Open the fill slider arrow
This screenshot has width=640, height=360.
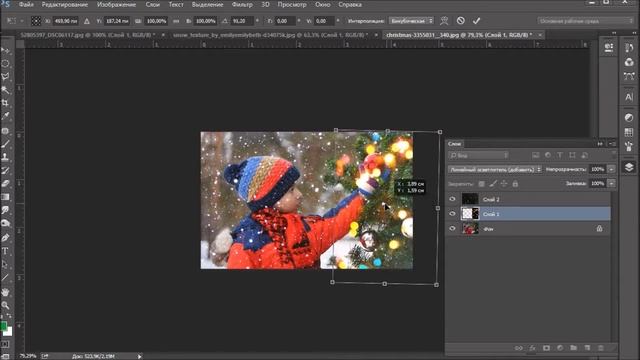(x=611, y=184)
